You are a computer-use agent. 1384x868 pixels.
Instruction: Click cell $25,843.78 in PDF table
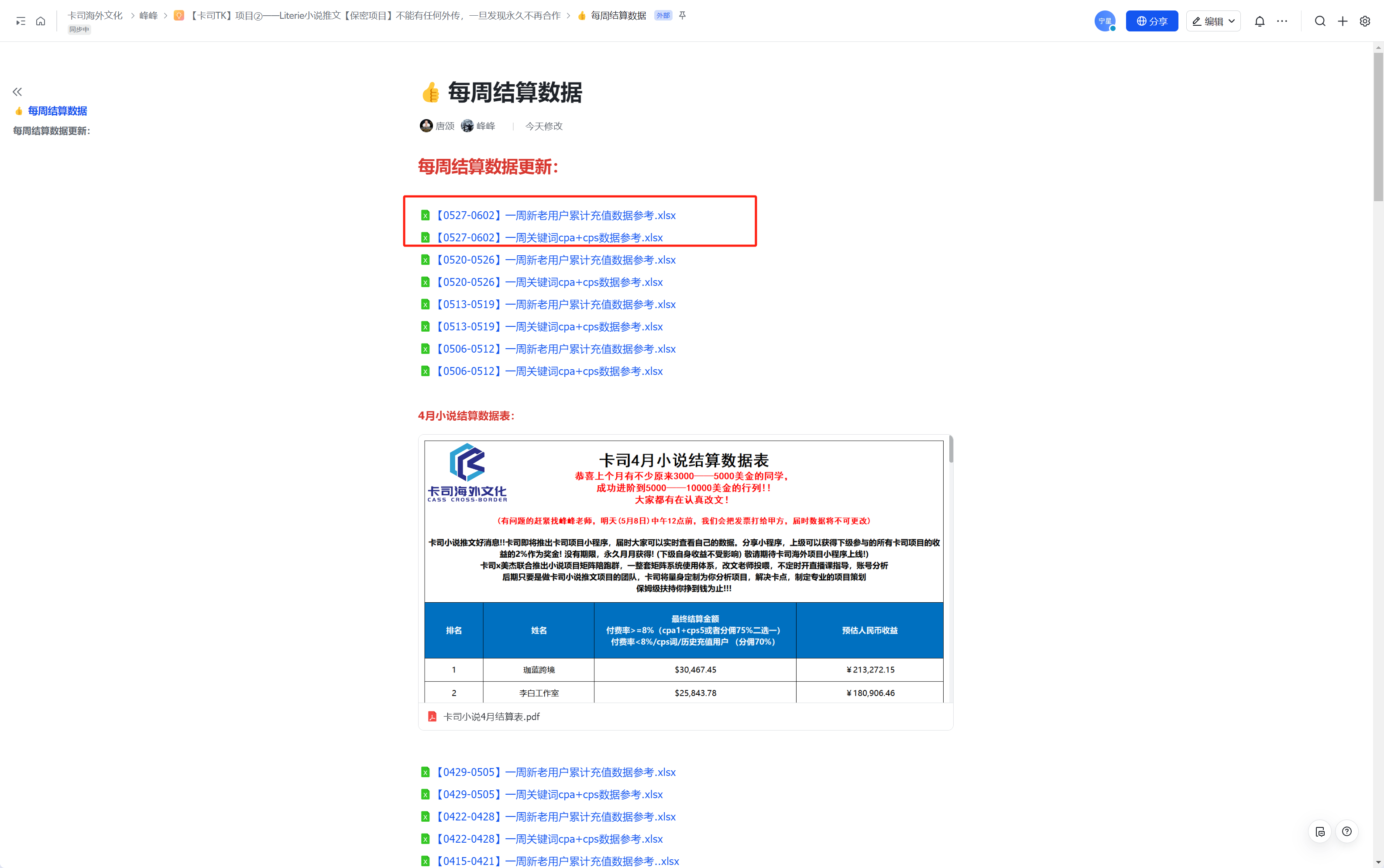[695, 693]
